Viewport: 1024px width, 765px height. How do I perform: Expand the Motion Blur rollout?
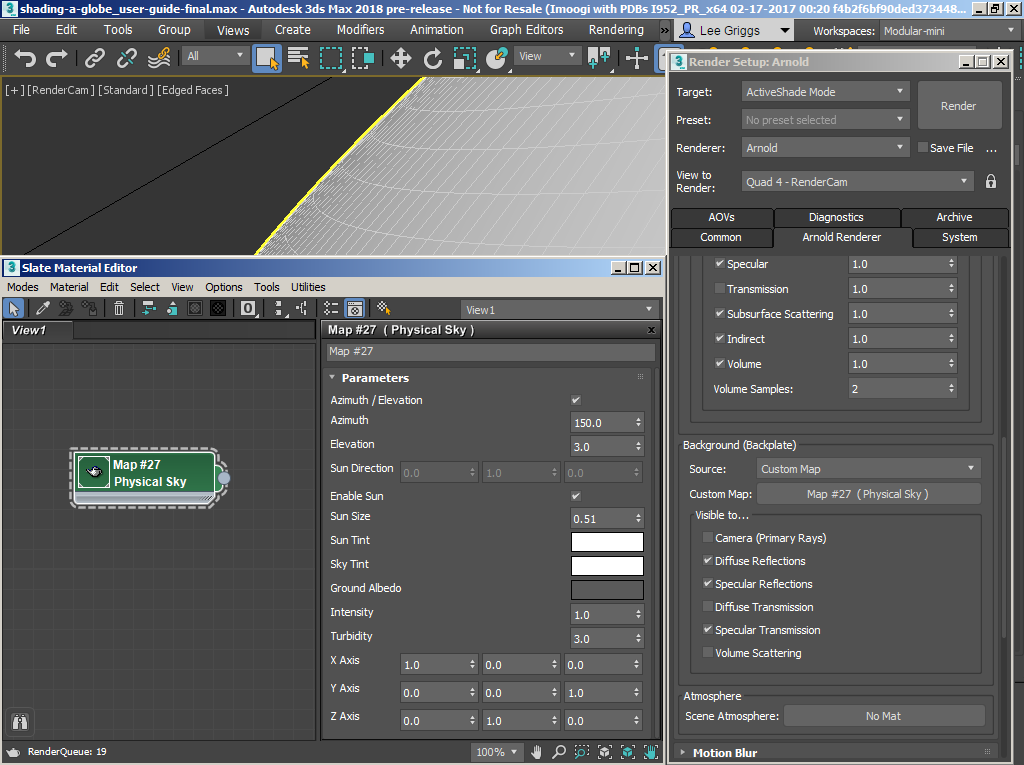click(725, 753)
